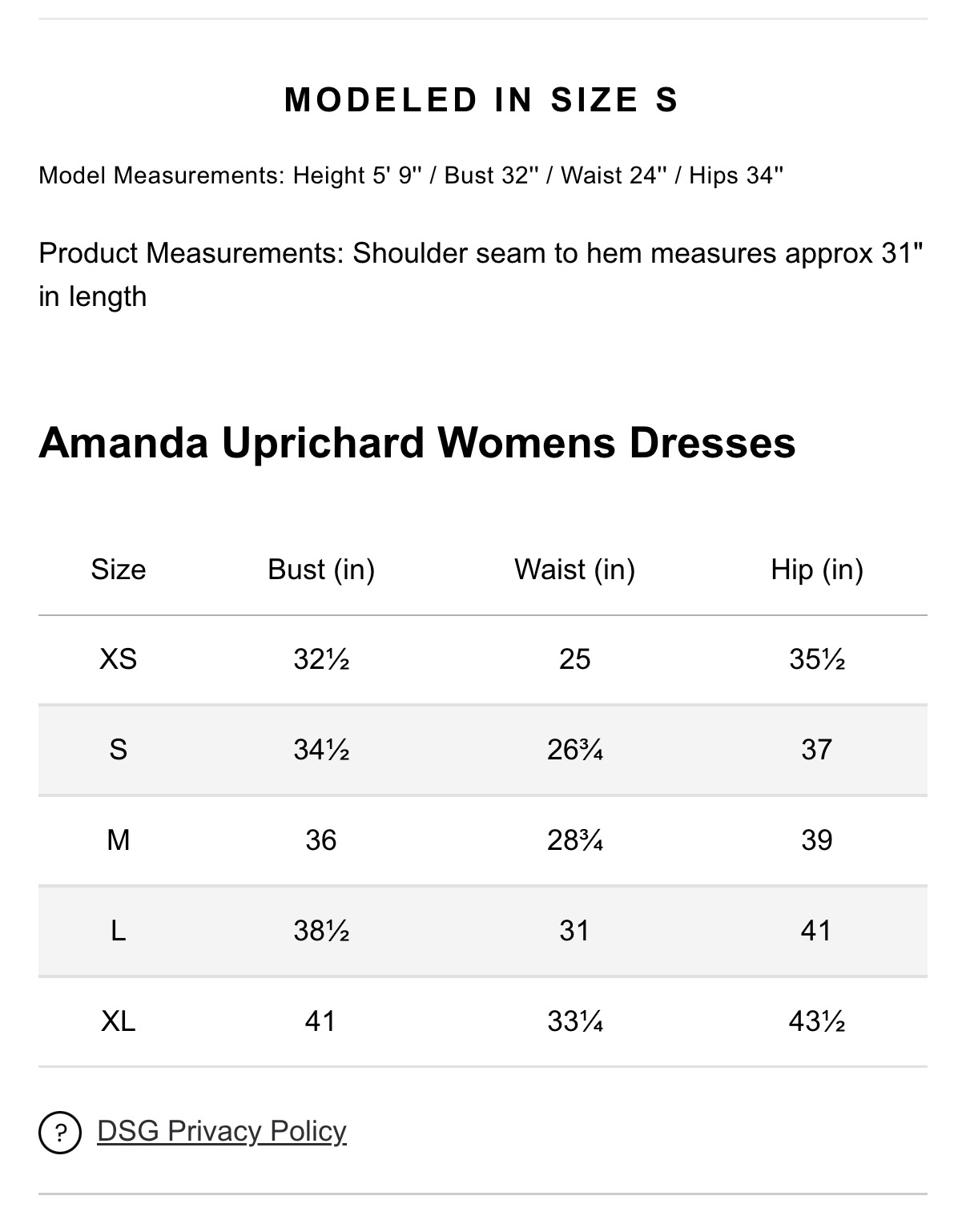This screenshot has width=966, height=1232.
Task: Click the Bust (in) column header
Action: coord(321,570)
